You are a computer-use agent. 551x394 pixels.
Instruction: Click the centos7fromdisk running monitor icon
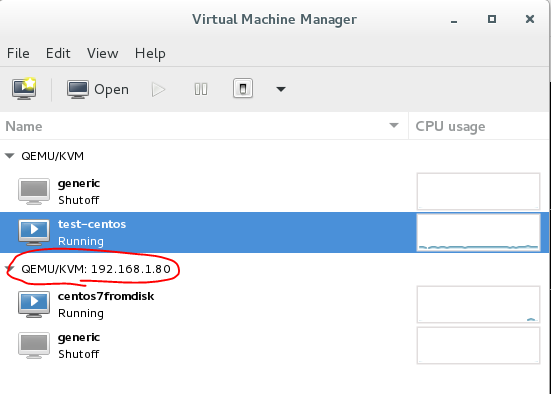pos(34,304)
